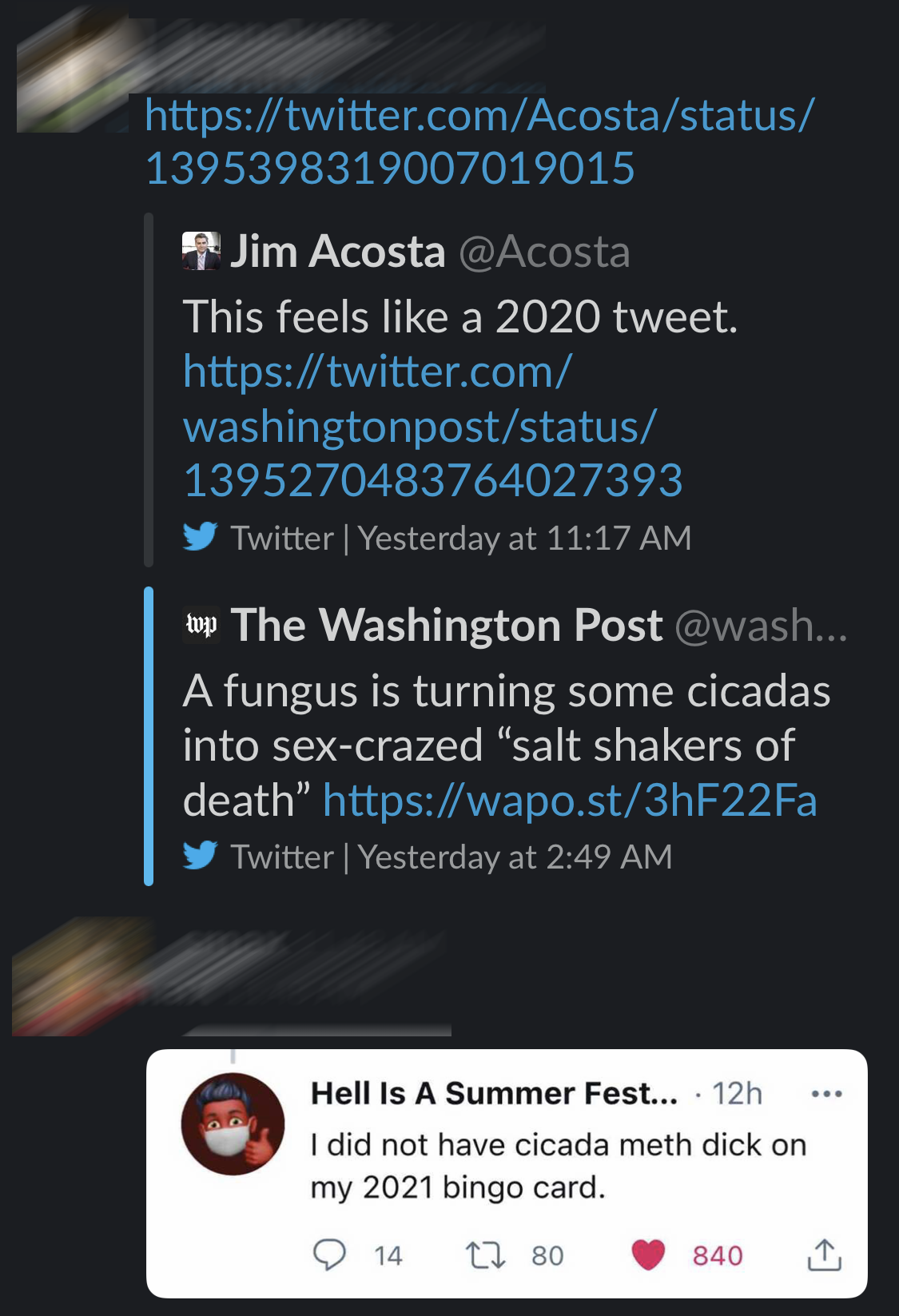Click Twitter bird icon under Washington Post tweet
Image resolution: width=899 pixels, height=1316 pixels.
(x=200, y=855)
